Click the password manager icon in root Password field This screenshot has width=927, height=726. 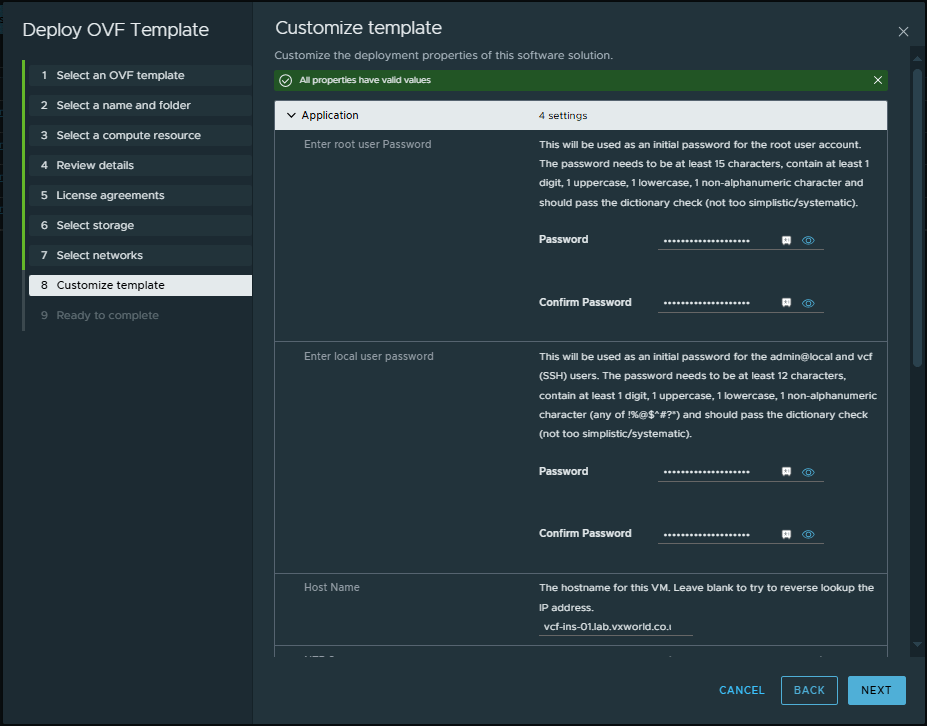tap(787, 241)
